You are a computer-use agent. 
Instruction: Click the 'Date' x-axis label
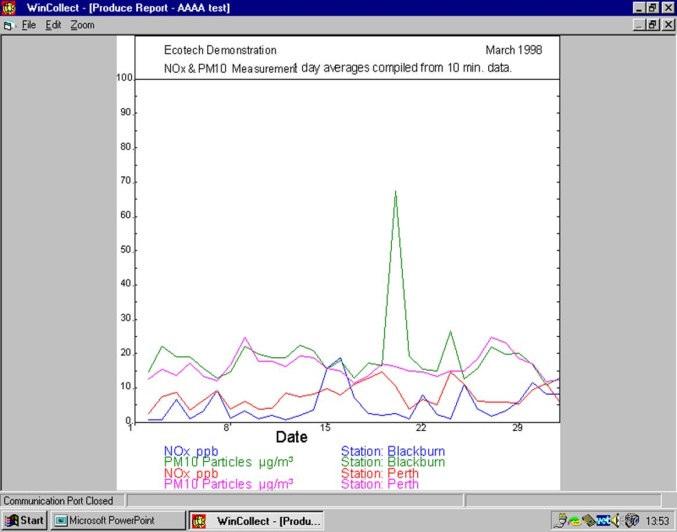[x=292, y=437]
